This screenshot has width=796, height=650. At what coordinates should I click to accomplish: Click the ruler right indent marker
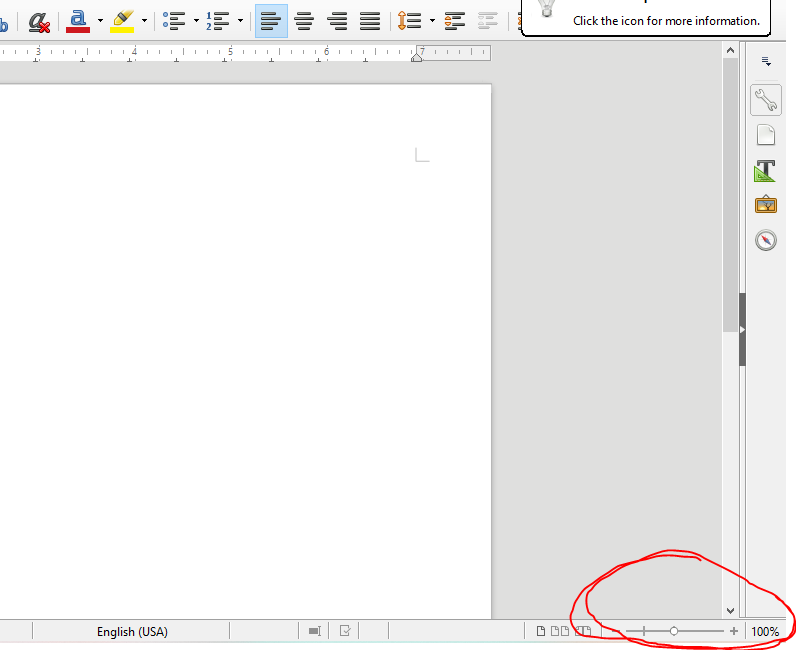coord(417,57)
